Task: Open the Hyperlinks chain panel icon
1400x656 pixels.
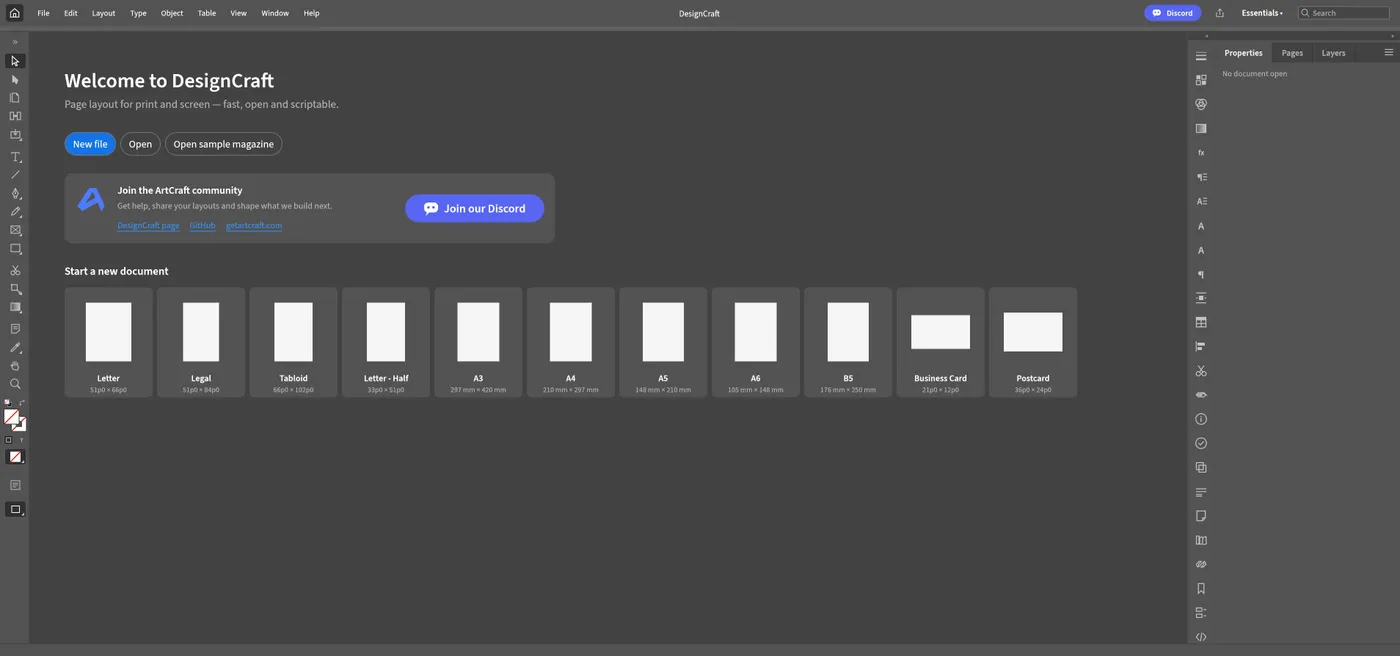Action: coord(1201,565)
